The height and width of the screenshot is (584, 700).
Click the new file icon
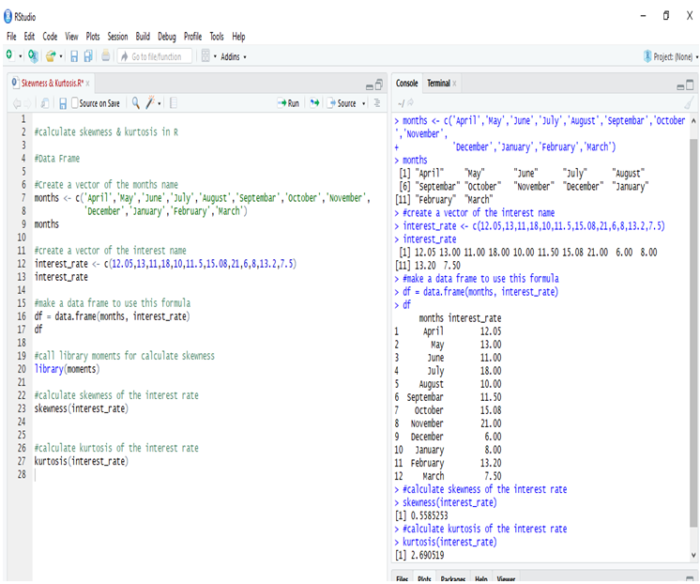coord(9,56)
